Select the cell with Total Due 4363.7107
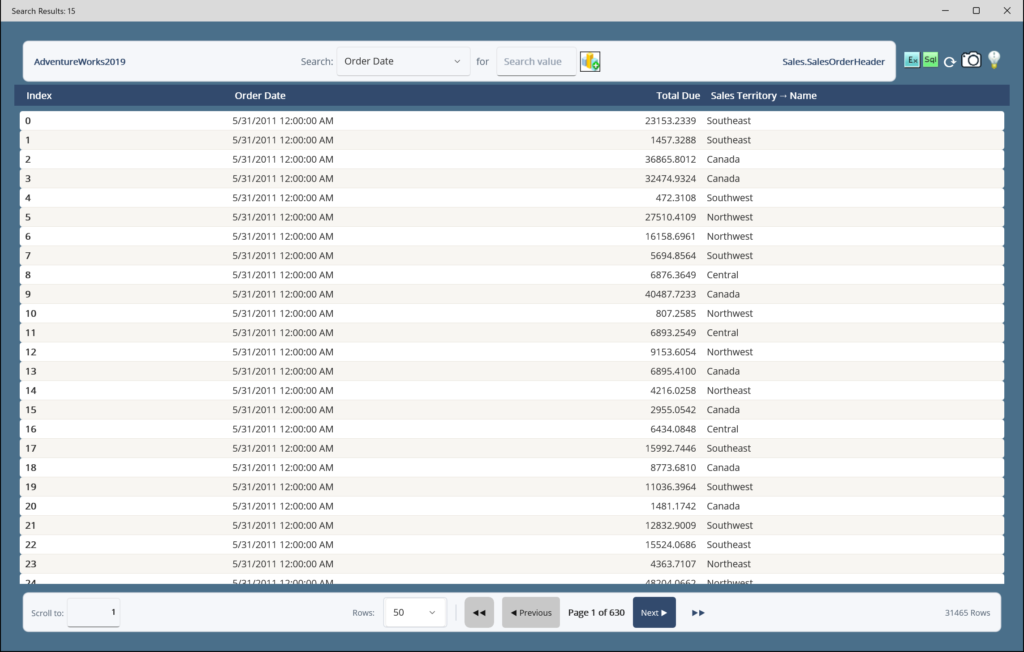1024x652 pixels. (673, 564)
